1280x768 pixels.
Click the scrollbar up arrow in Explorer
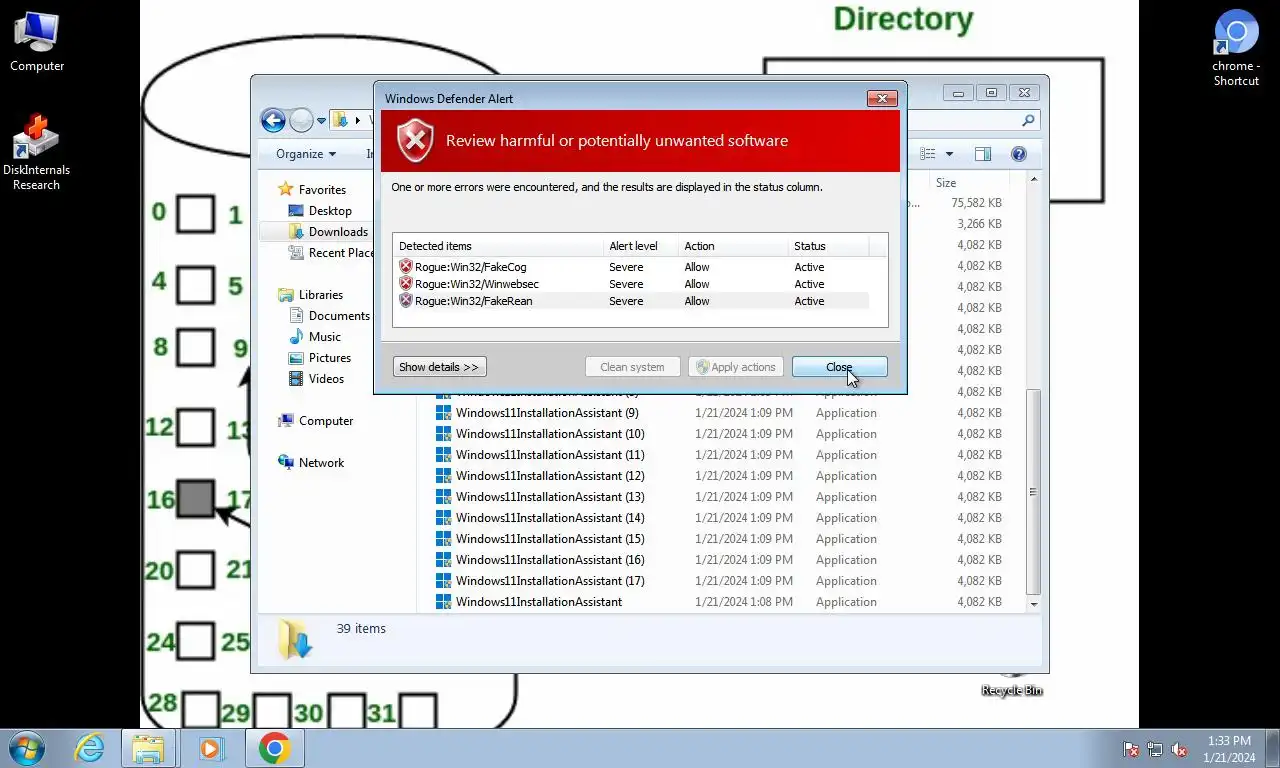1034,180
